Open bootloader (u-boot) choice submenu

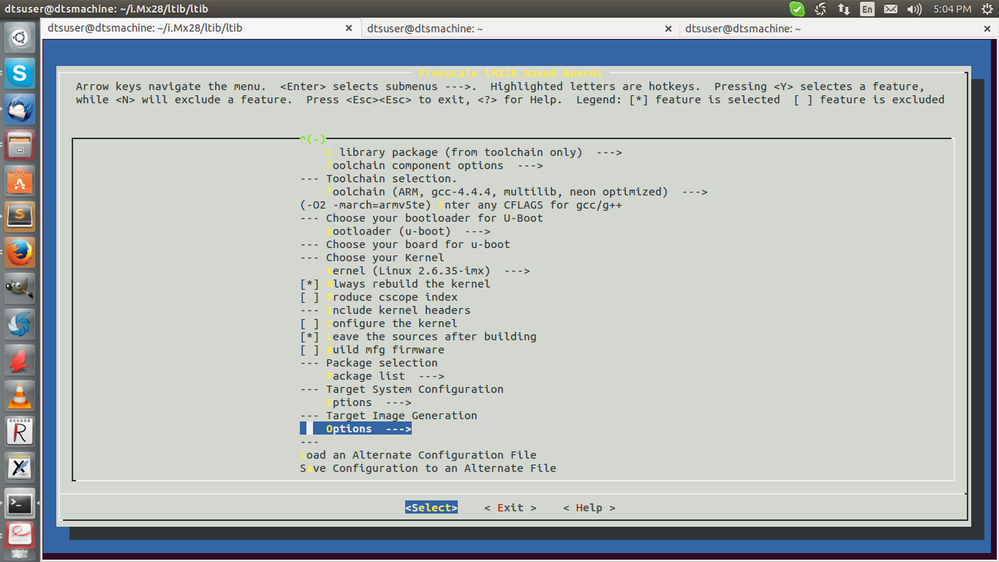tap(408, 231)
